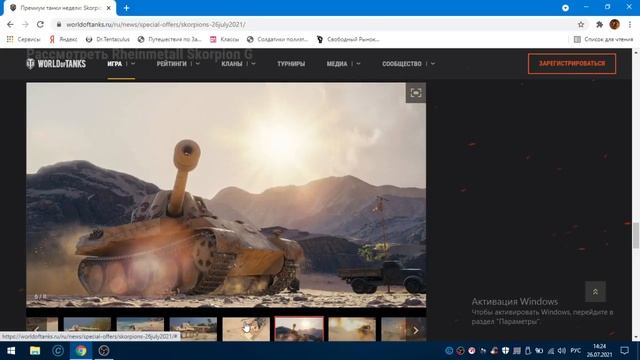Open the МЕДИА navigation item
Screen dimensions: 640x360
337,64
